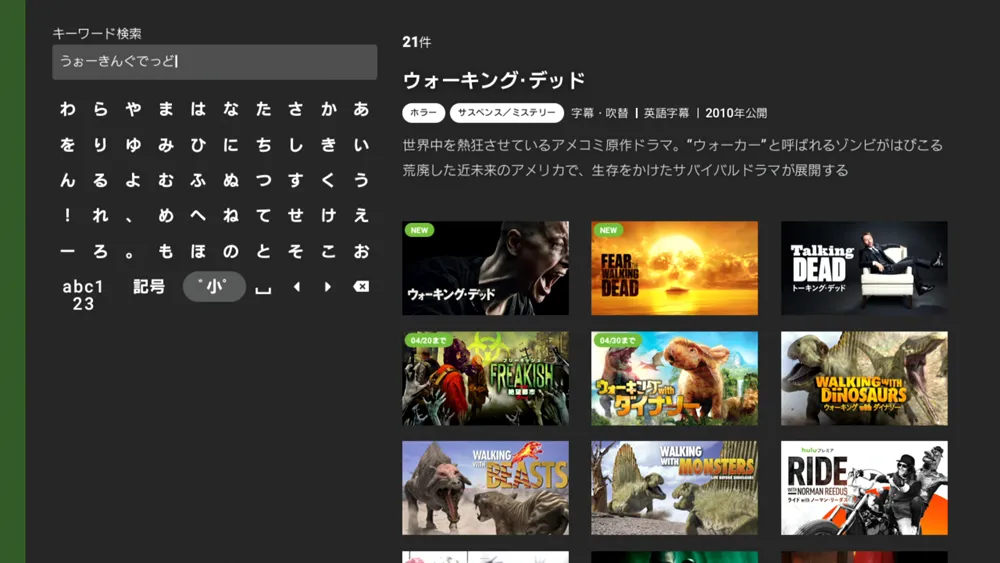
Task: Open the Walking with Monsters thumbnail
Action: pos(675,488)
